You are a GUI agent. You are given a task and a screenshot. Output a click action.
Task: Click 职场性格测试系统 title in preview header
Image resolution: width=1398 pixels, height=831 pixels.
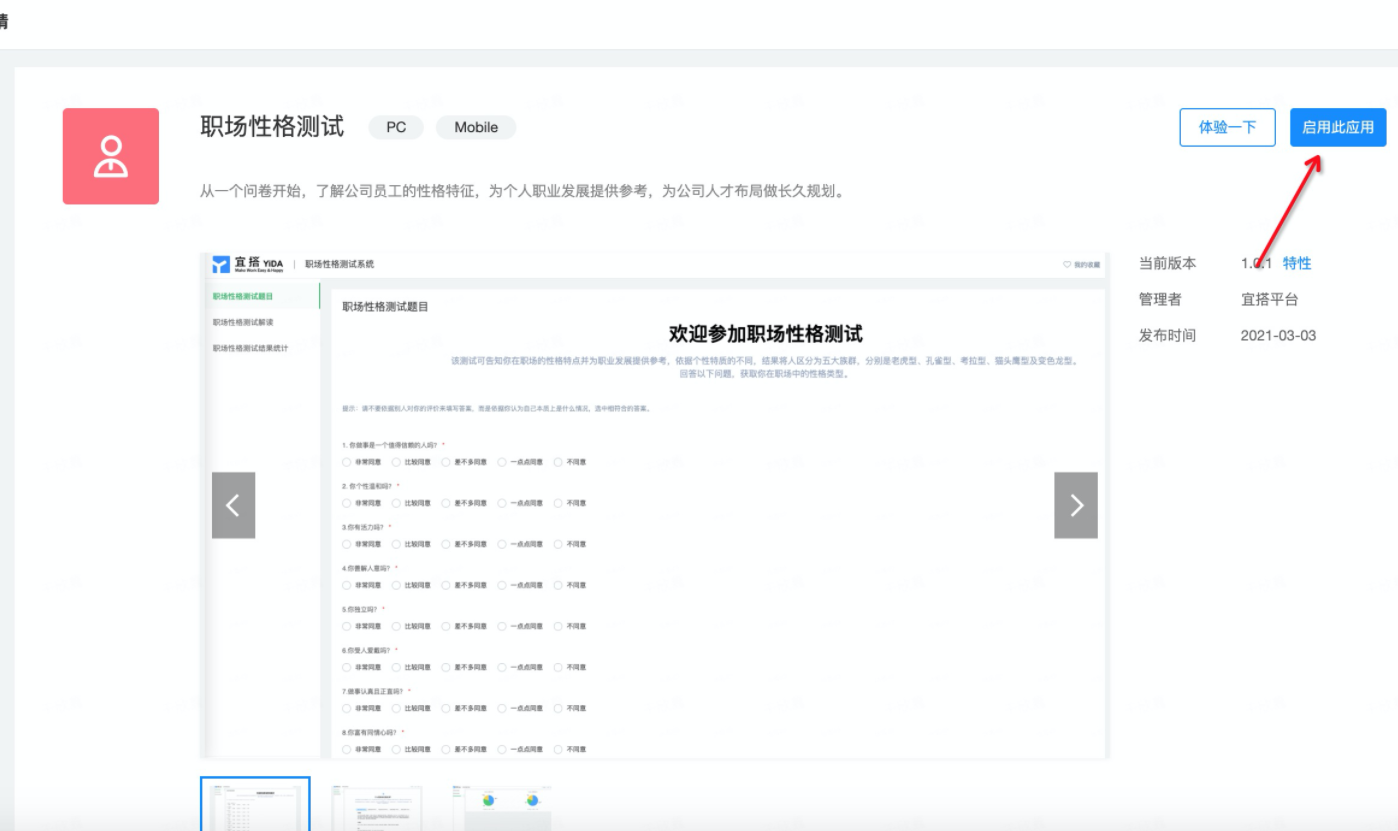coord(339,265)
